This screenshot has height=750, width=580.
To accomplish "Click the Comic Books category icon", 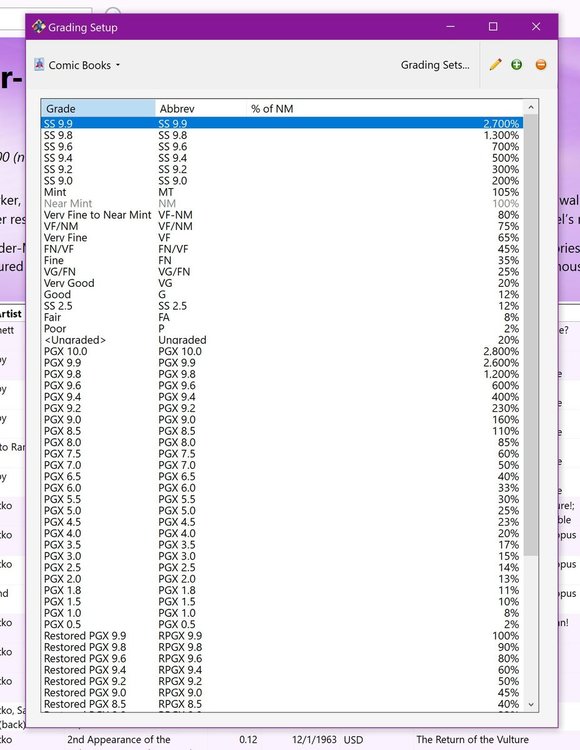I will [39, 65].
